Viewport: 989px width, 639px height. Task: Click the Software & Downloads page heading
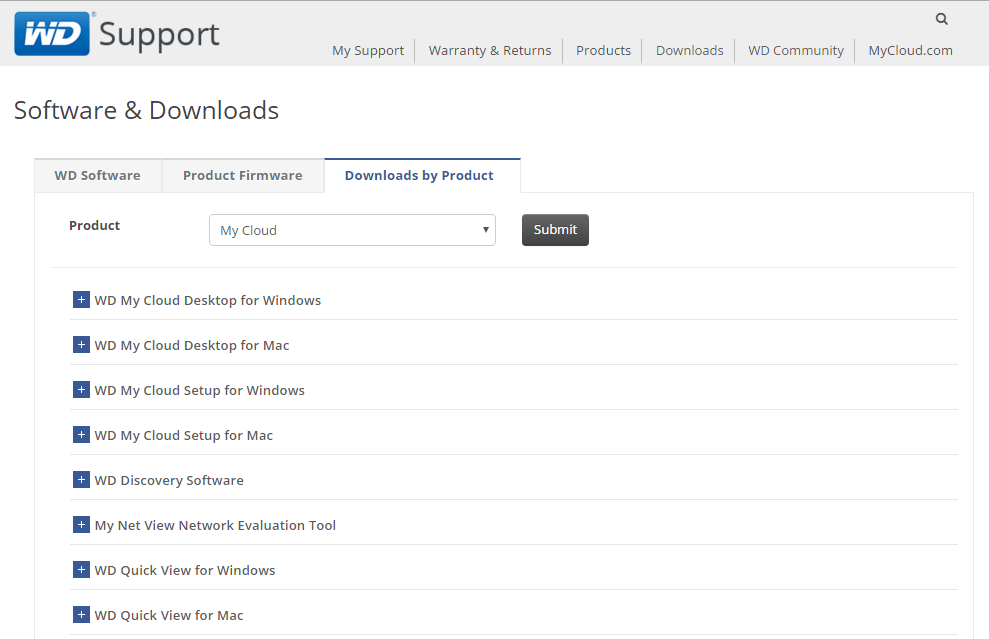[146, 110]
